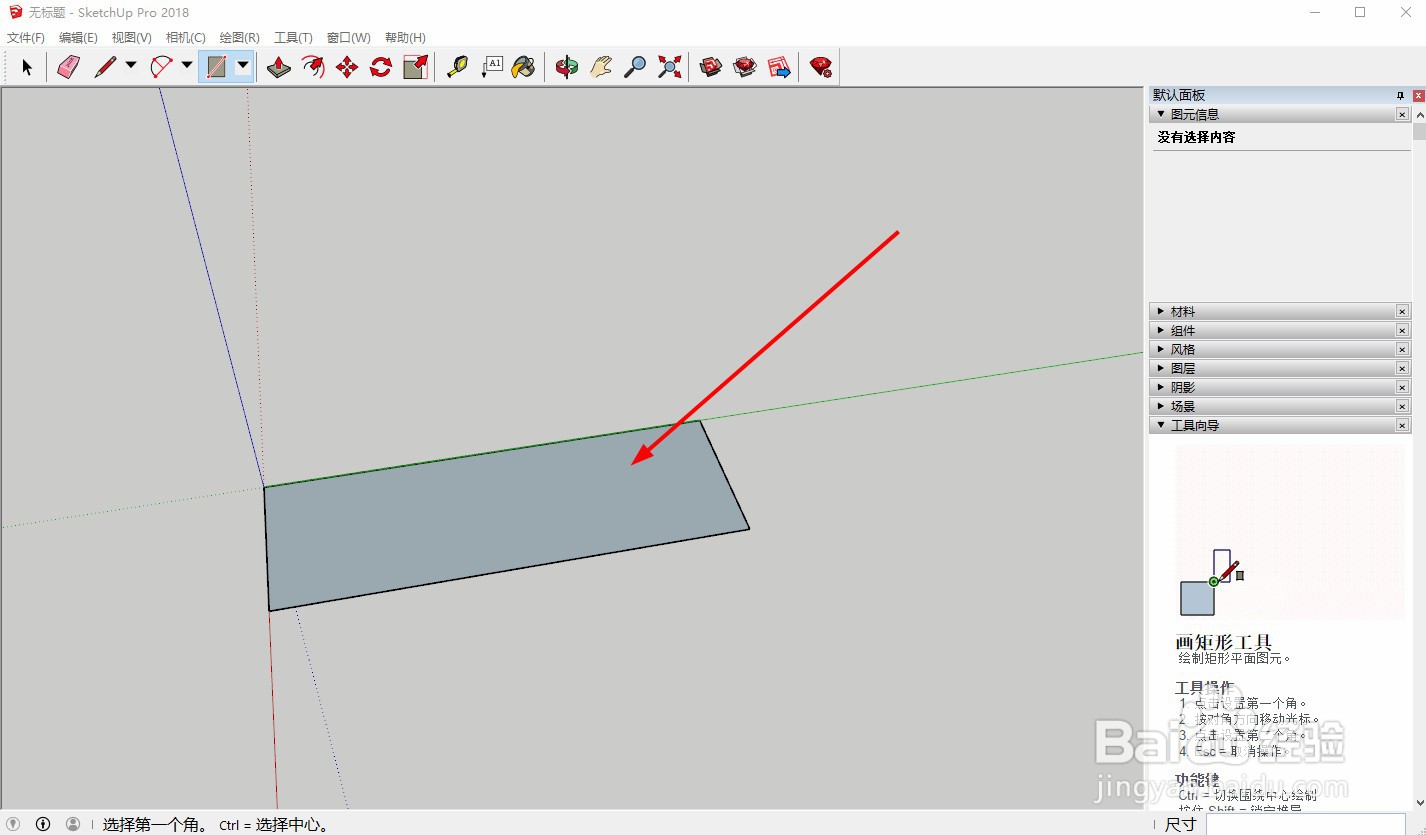Collapse the 工具向导 panel

1161,425
